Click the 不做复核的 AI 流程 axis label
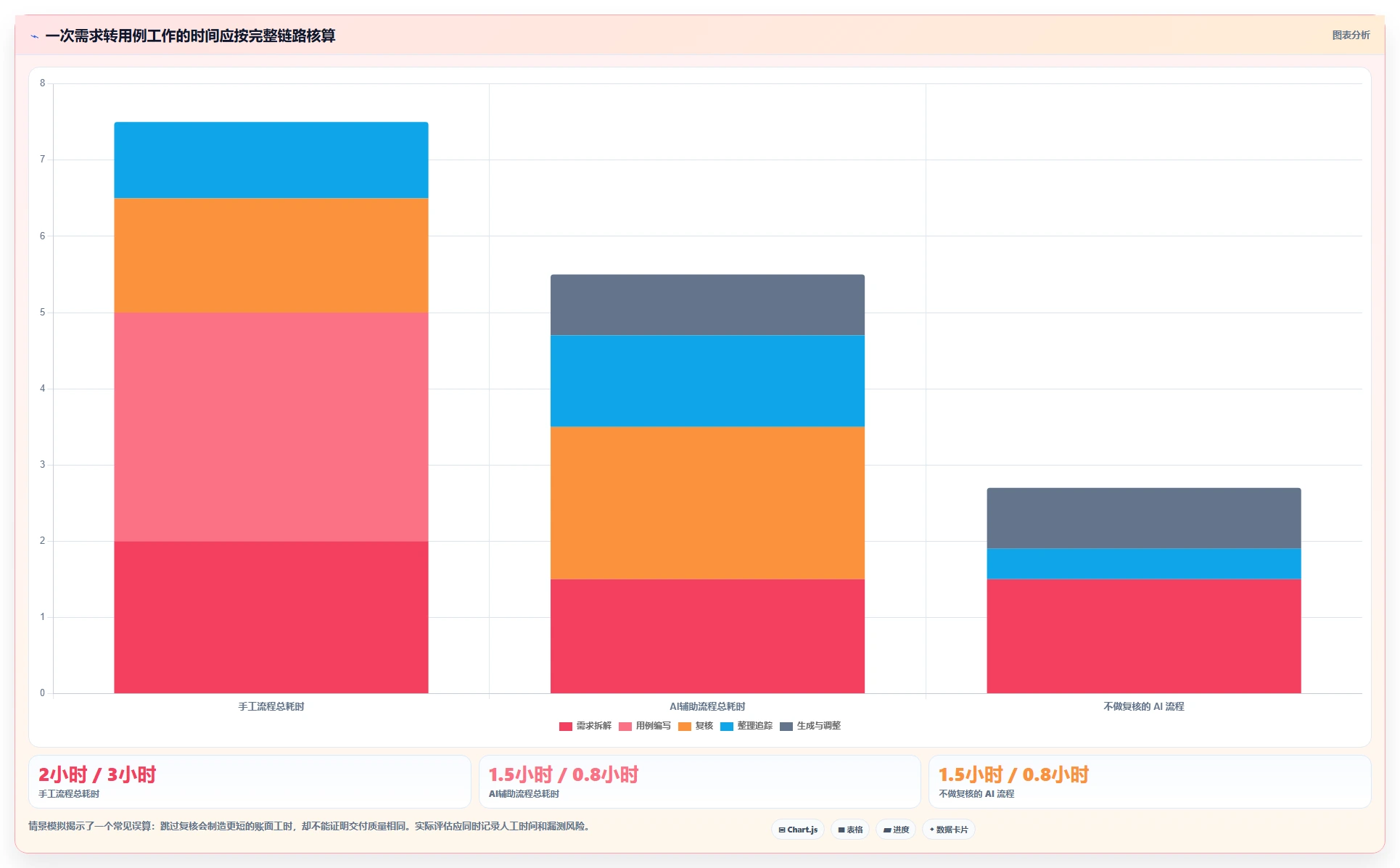 pos(1144,706)
